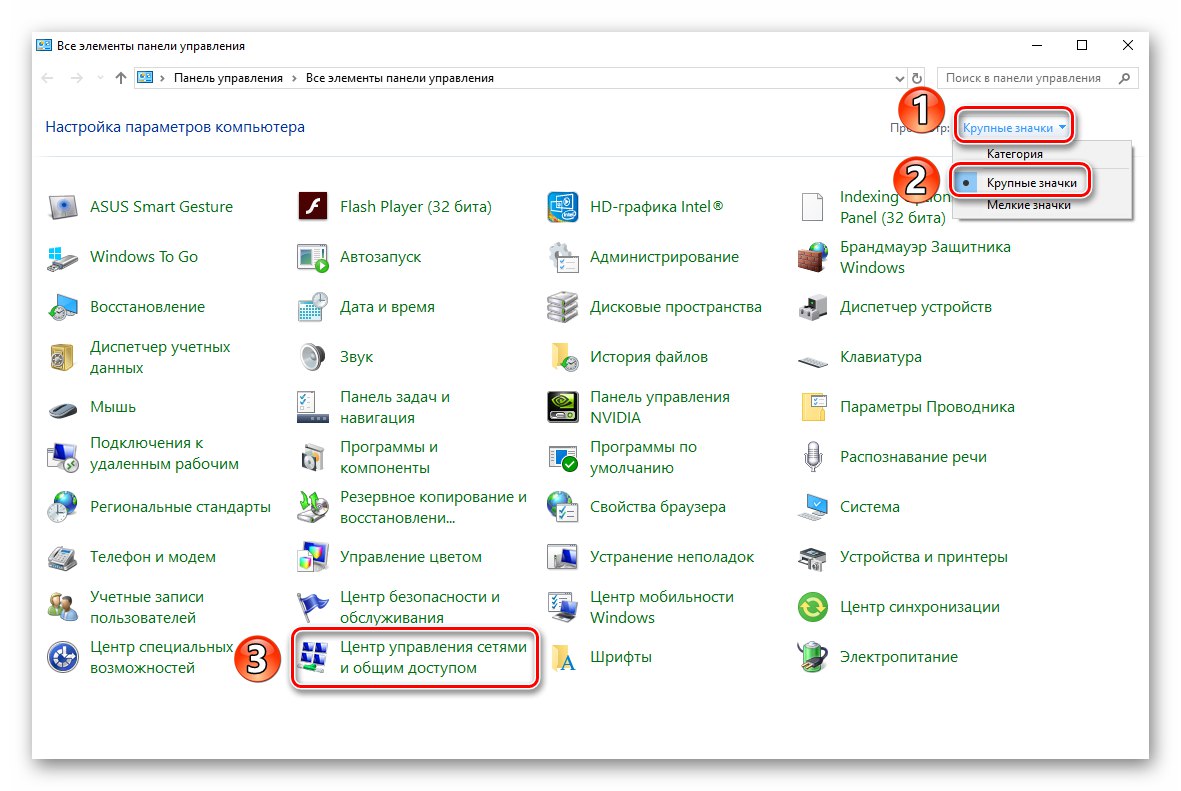The height and width of the screenshot is (791, 1181).
Task: Open the Программы и компоненты link
Action: click(389, 457)
